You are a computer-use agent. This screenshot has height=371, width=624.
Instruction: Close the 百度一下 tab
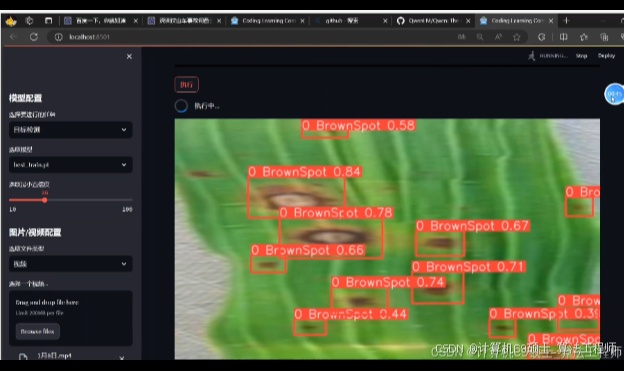click(136, 21)
